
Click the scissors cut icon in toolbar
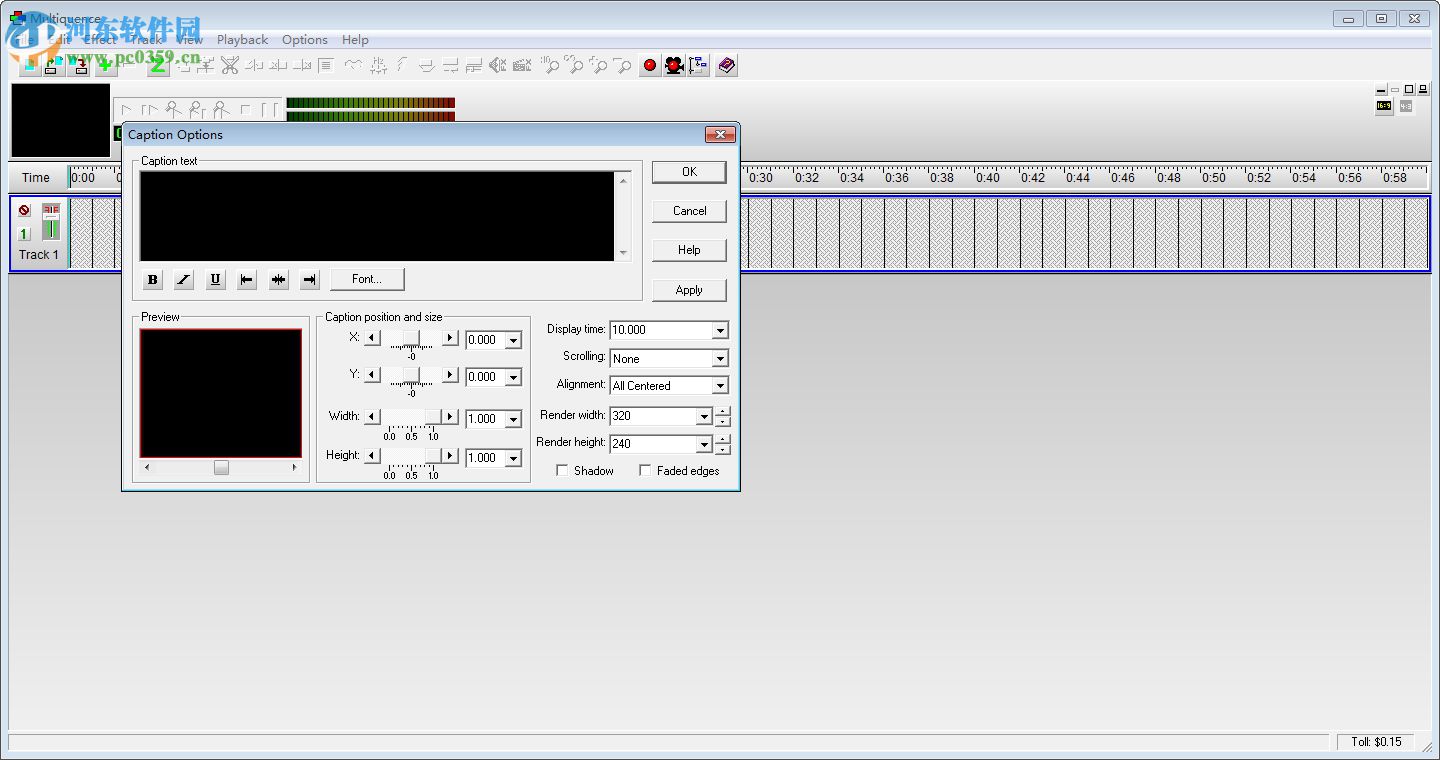click(x=230, y=65)
